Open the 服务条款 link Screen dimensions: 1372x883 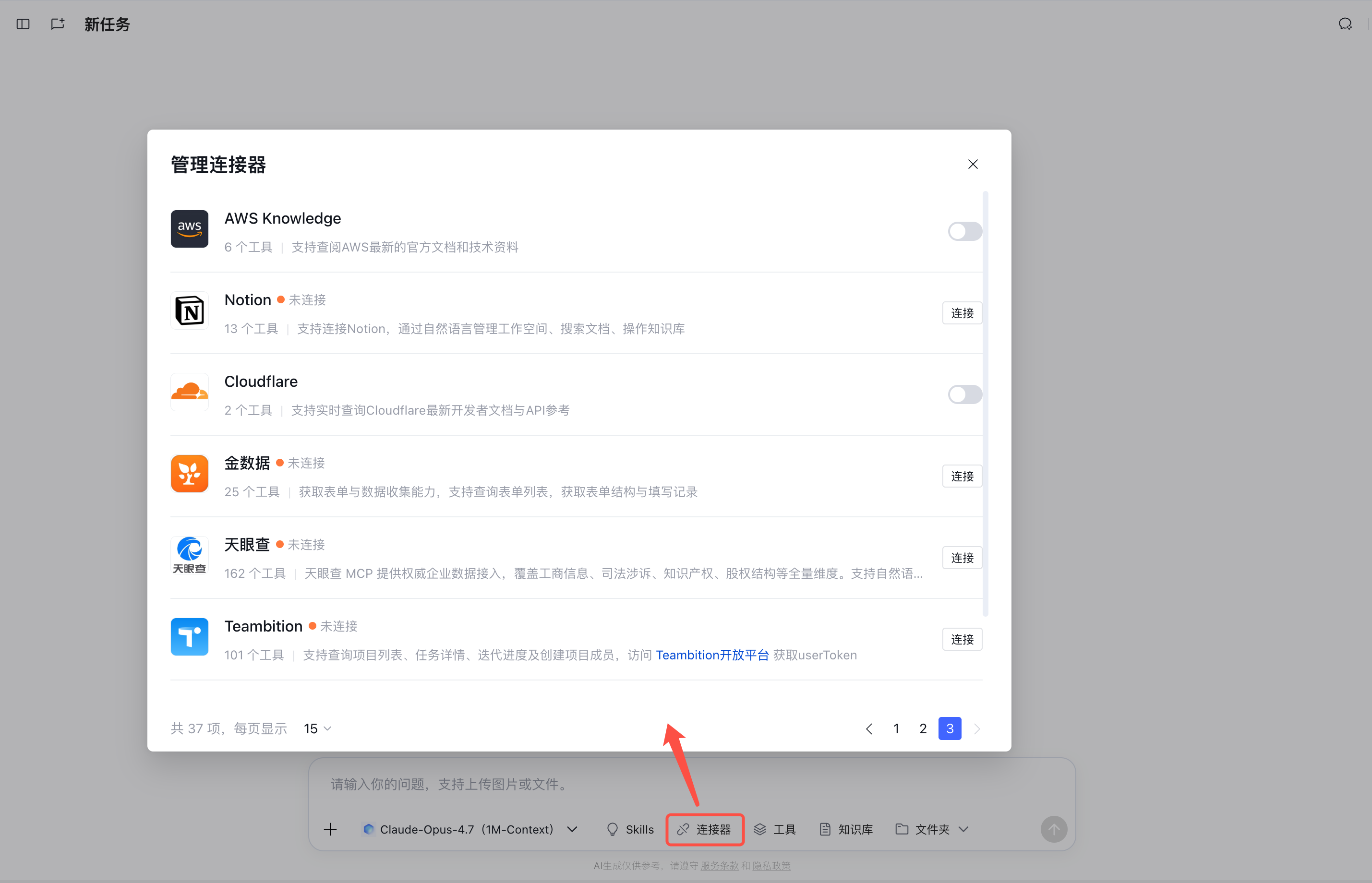point(719,865)
